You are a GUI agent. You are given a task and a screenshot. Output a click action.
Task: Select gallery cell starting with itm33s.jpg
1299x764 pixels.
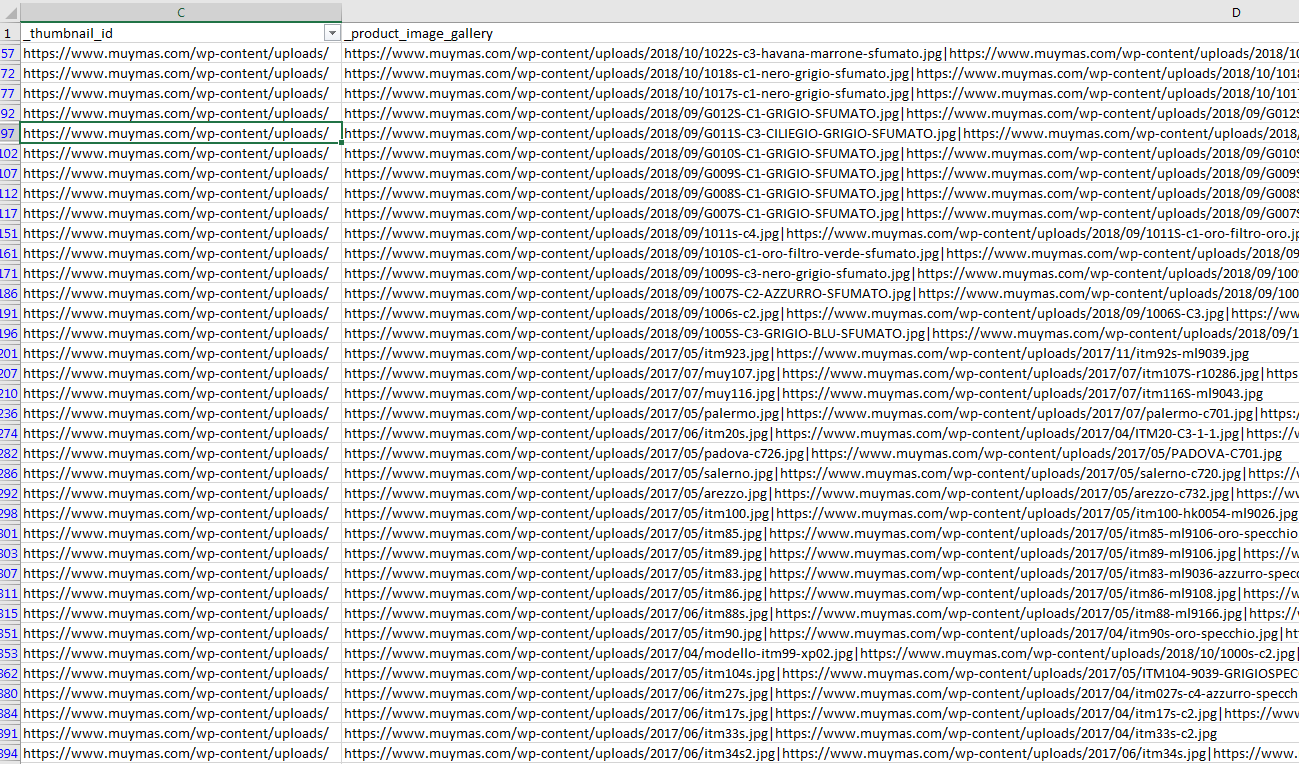coord(820,733)
